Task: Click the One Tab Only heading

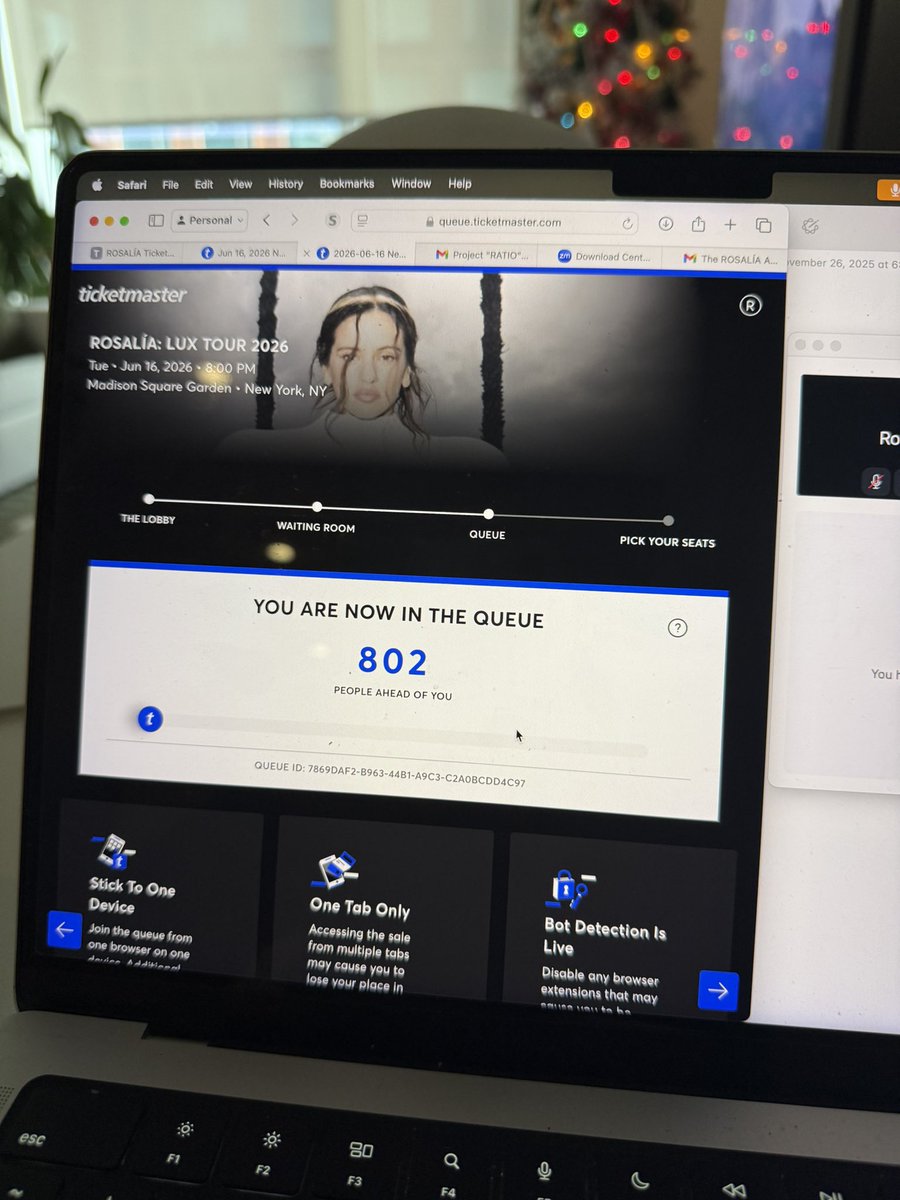Action: [x=359, y=908]
